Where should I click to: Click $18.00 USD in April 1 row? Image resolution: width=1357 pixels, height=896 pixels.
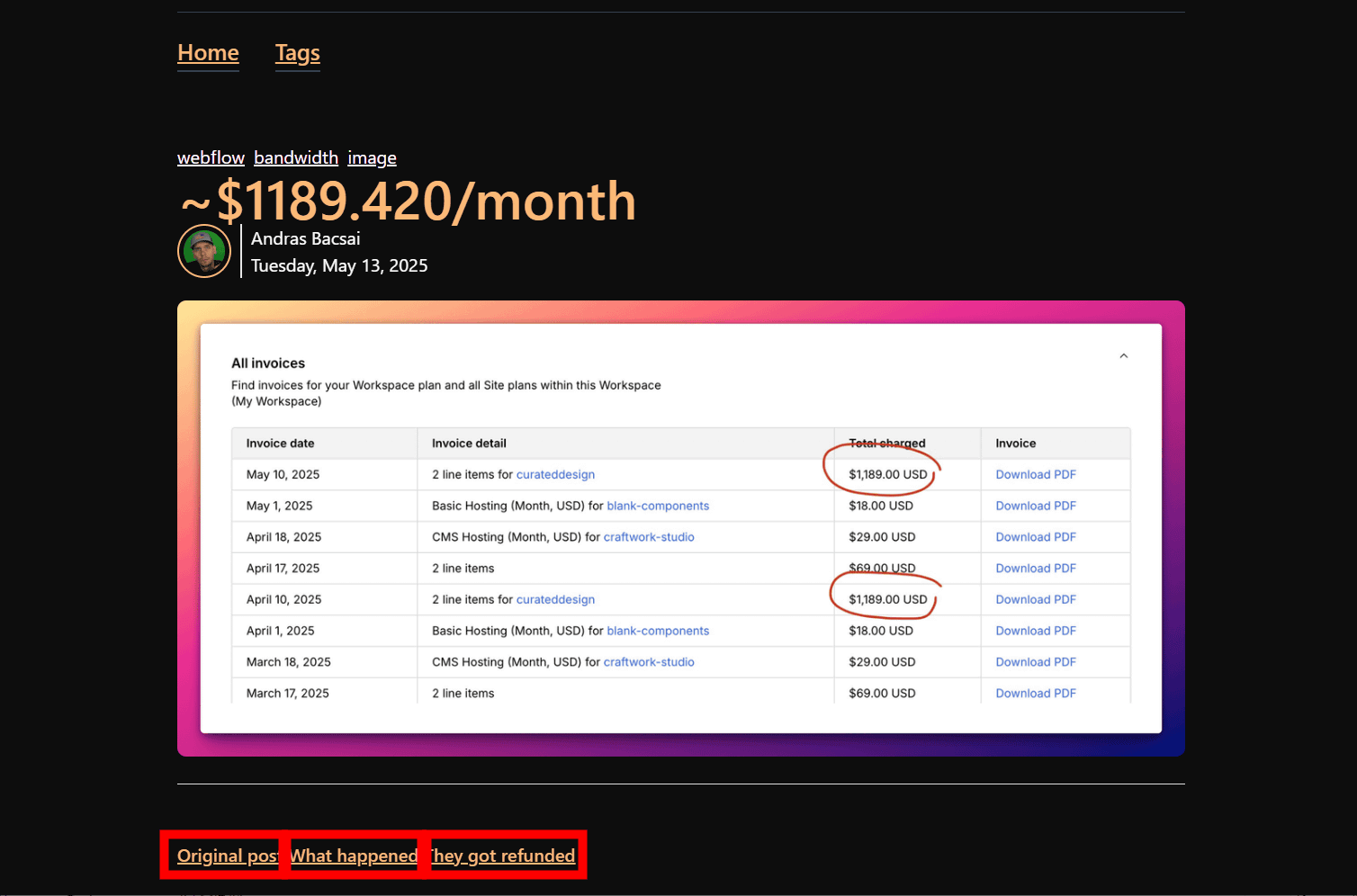881,631
